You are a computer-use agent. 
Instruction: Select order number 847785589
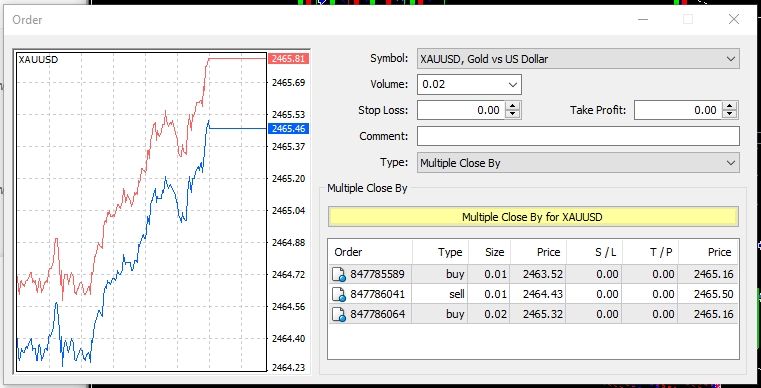coord(377,274)
